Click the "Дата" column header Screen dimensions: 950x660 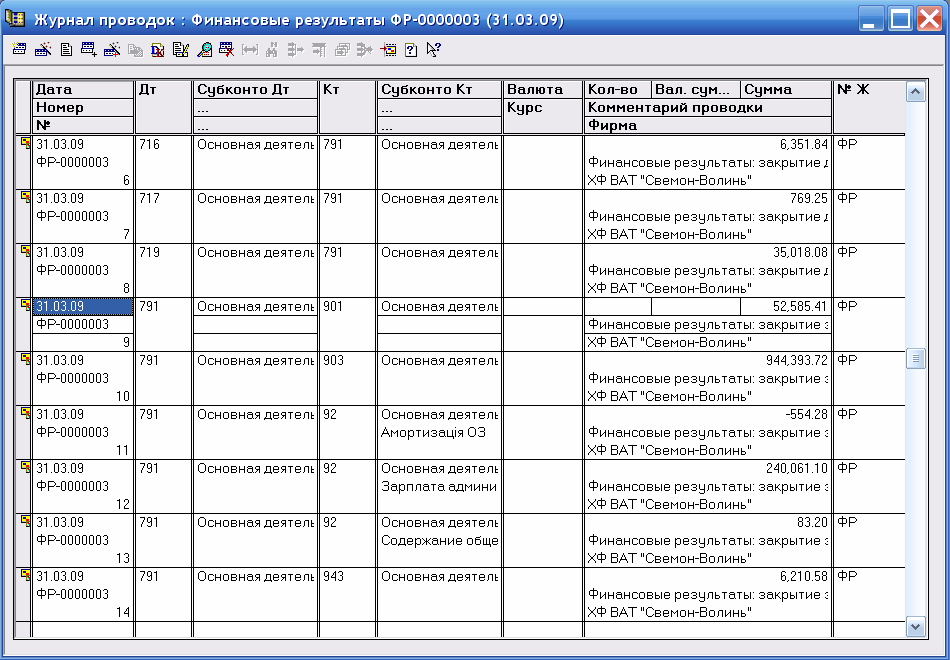82,89
